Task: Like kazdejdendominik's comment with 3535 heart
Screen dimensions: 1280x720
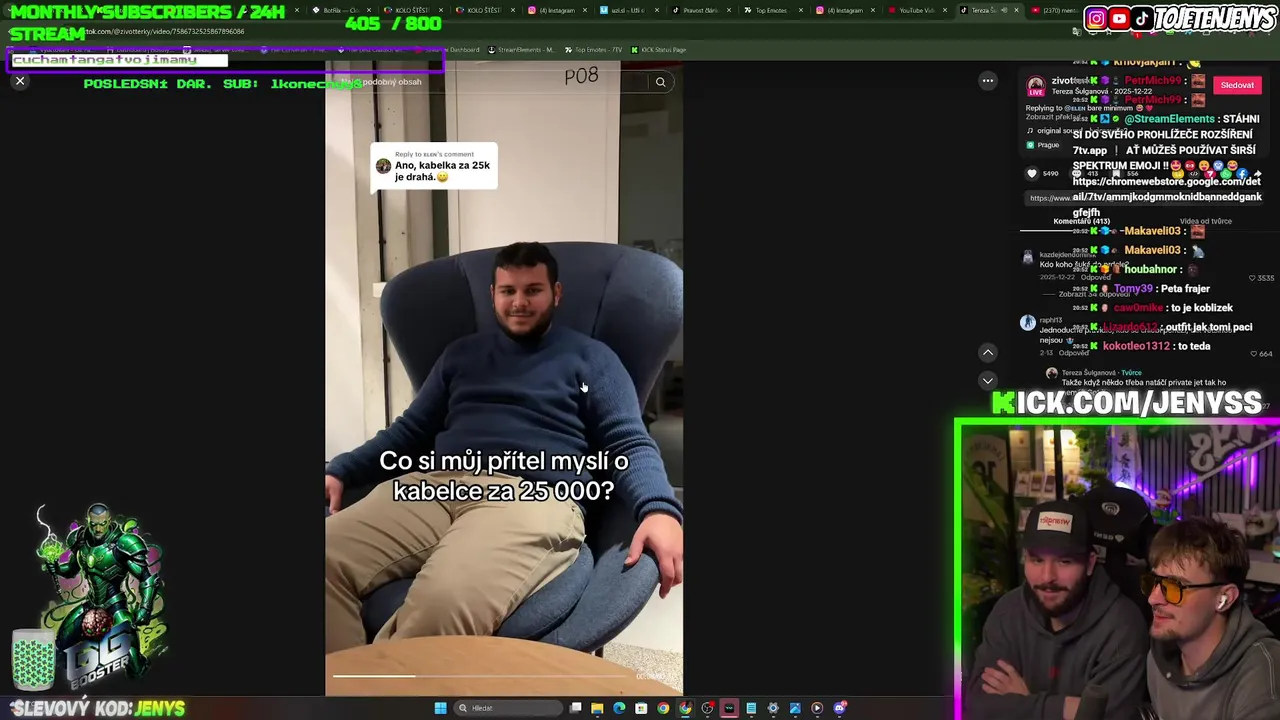Action: (1252, 278)
